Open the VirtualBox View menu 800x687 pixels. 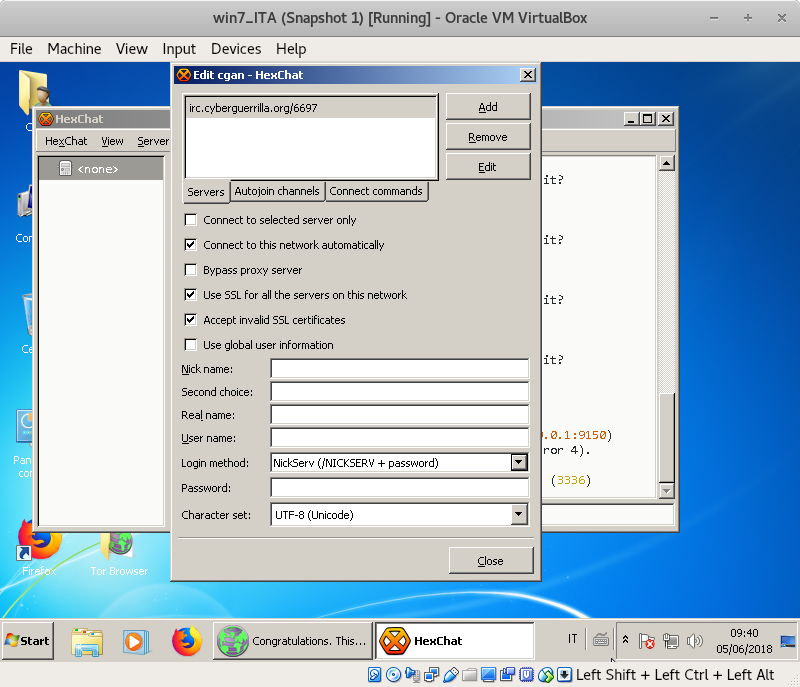pos(132,49)
